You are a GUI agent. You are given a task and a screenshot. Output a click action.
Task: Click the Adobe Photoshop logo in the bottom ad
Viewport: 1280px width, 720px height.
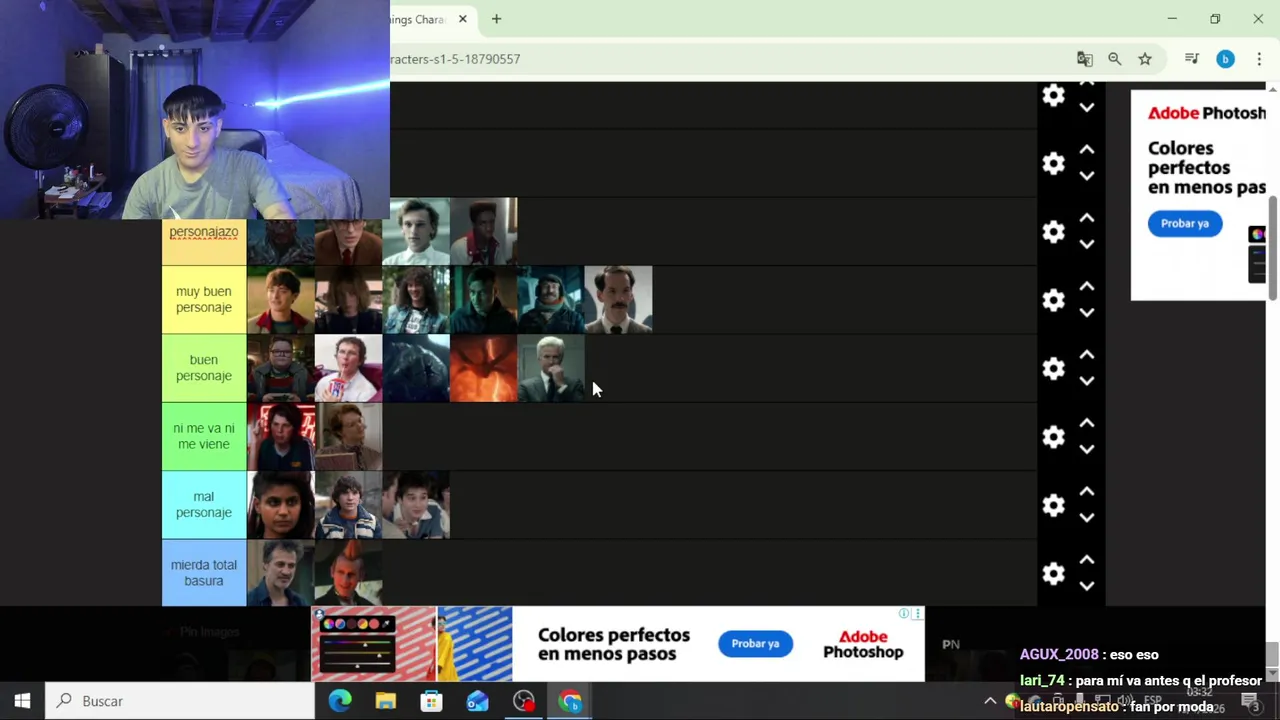863,644
